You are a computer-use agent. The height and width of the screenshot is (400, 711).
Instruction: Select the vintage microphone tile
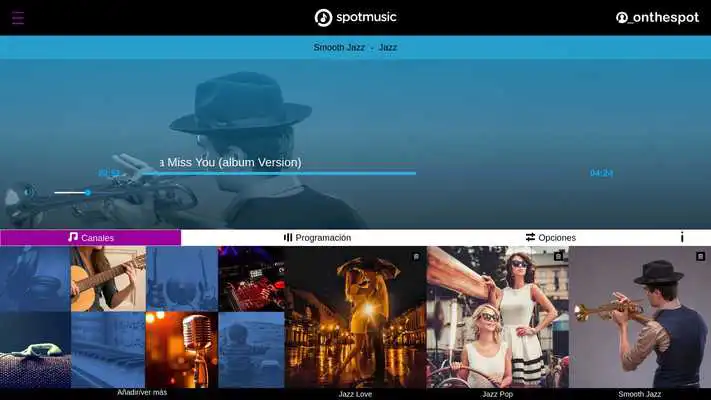point(181,350)
